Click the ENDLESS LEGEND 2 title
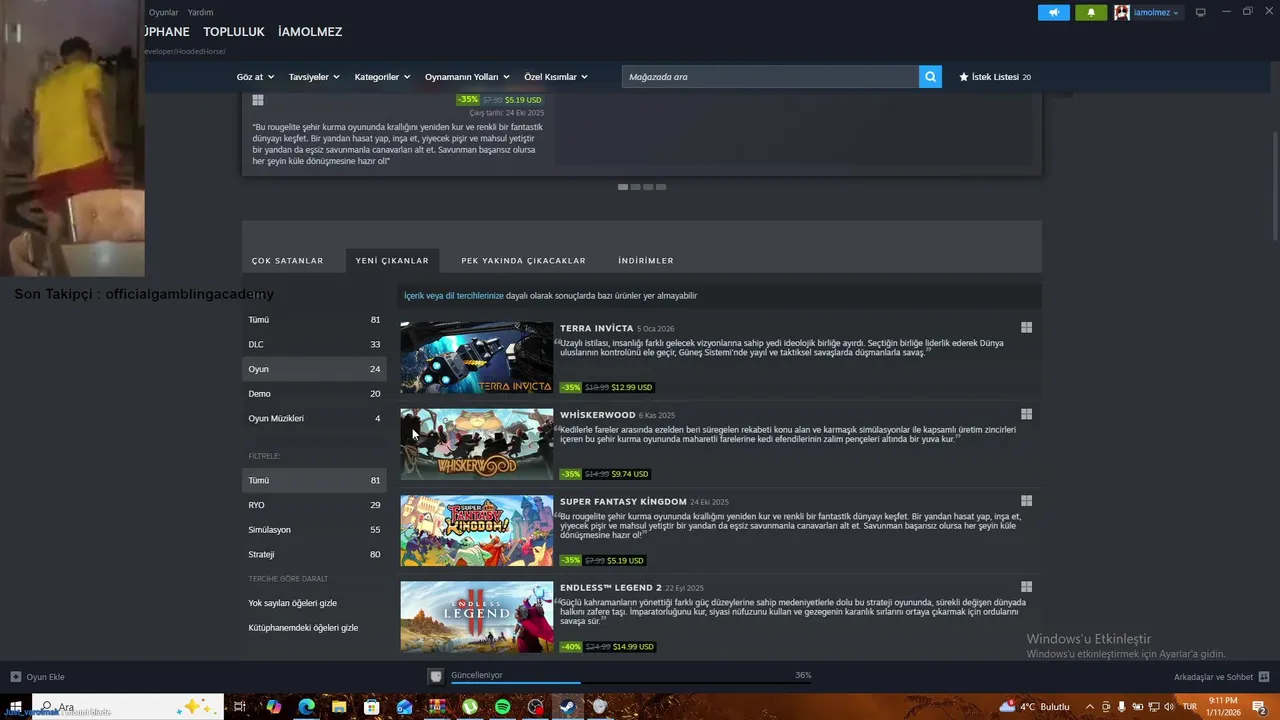The image size is (1280, 720). (611, 588)
